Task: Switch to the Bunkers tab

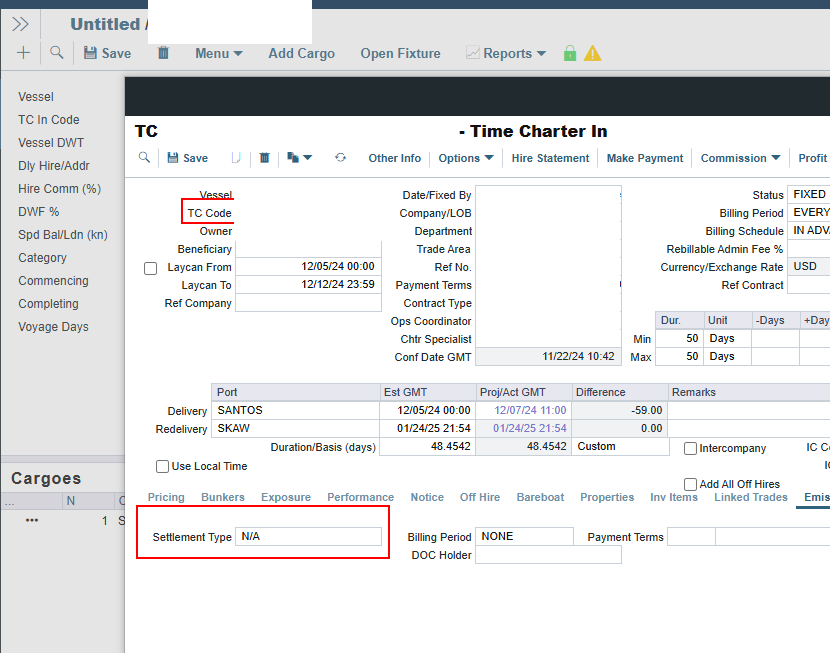Action: 222,497
